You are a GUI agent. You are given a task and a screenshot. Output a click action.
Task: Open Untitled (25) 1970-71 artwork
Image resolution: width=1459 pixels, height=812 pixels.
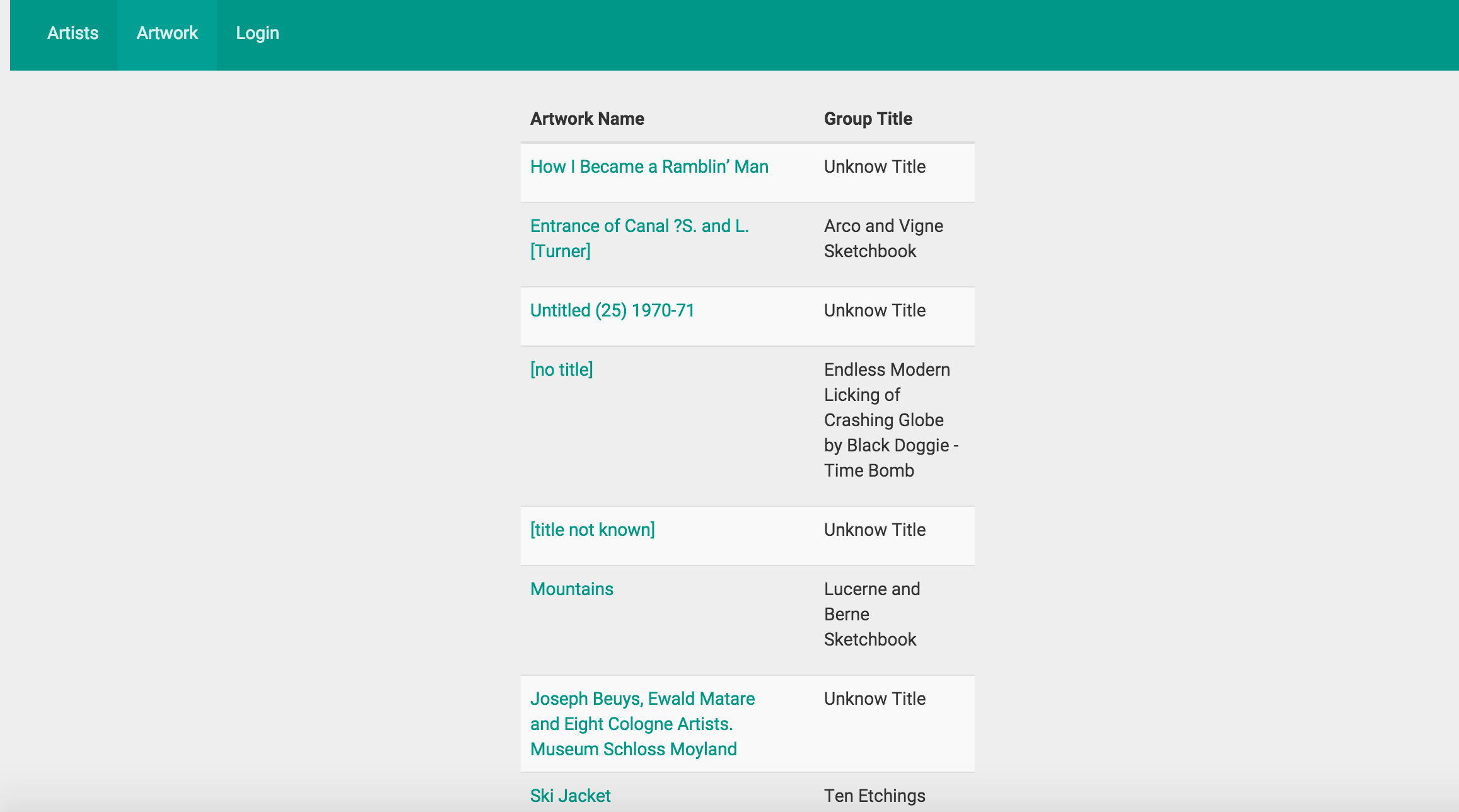click(x=612, y=311)
